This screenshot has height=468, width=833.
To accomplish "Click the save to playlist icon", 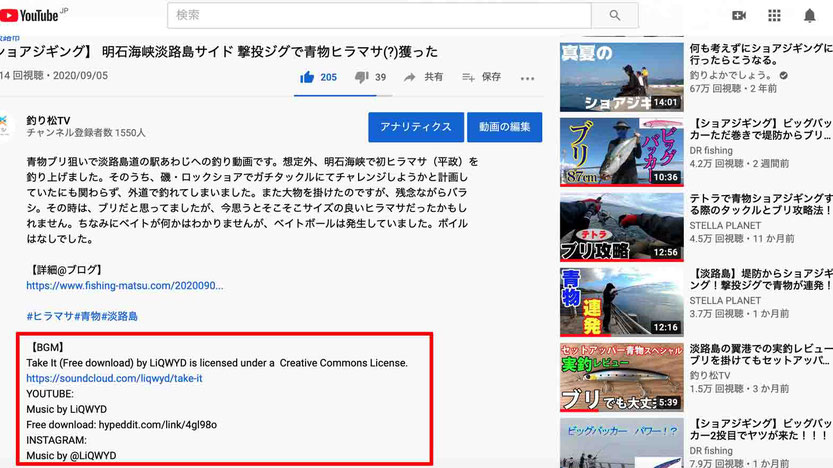I will (468, 78).
